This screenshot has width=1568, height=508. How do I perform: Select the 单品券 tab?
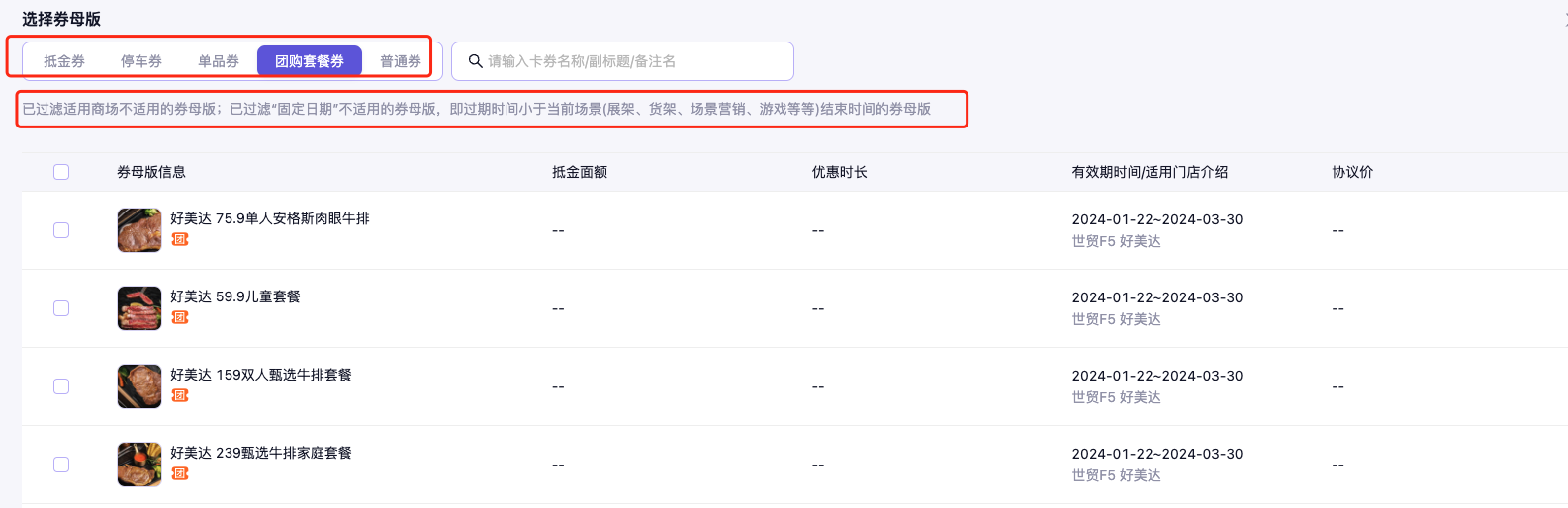click(x=219, y=61)
